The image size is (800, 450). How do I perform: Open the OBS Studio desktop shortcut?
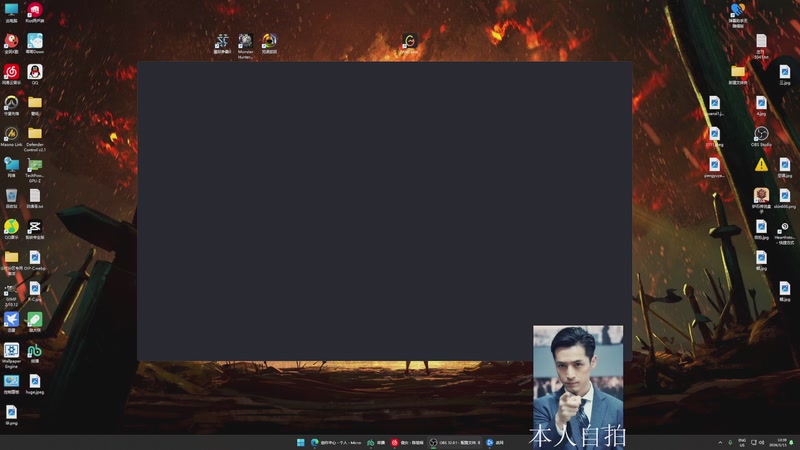click(x=761, y=136)
